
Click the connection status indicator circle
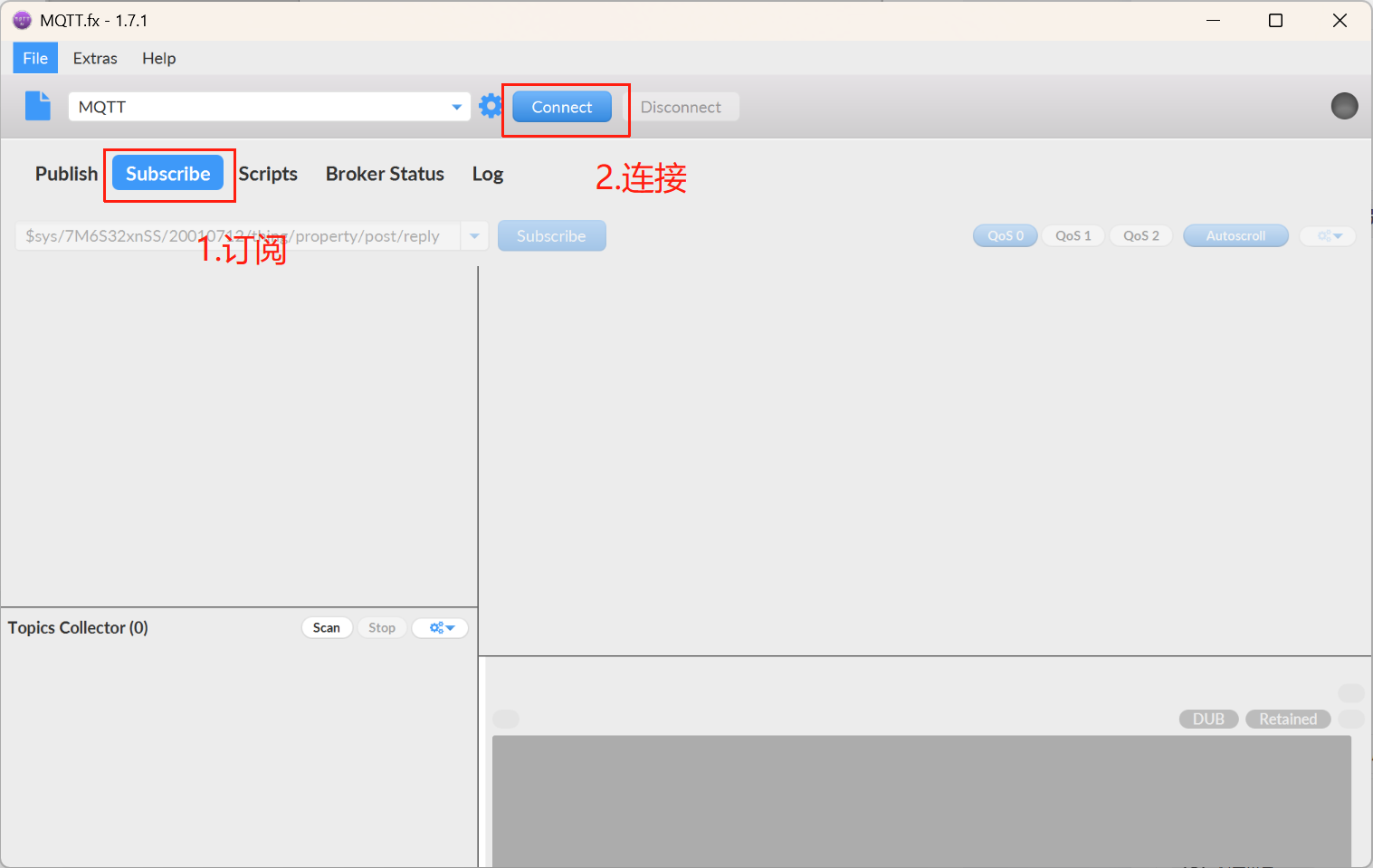point(1344,106)
